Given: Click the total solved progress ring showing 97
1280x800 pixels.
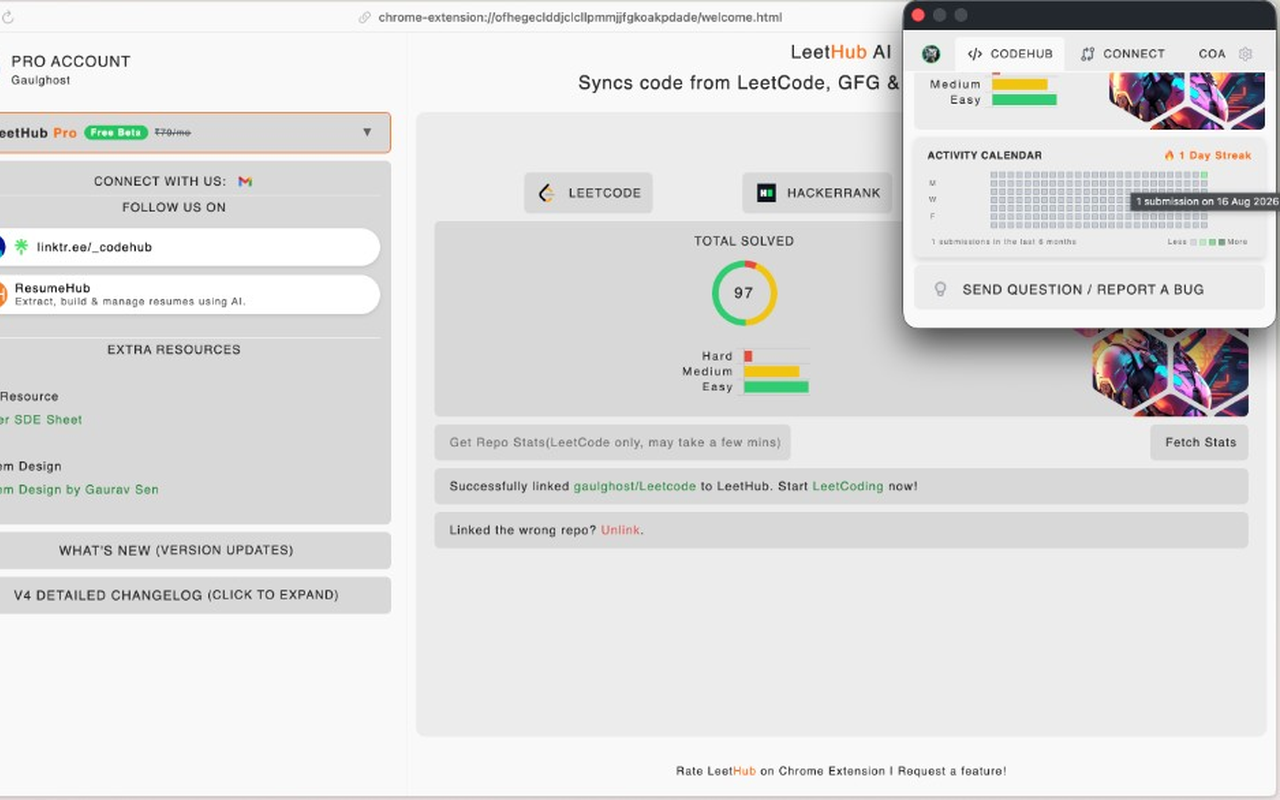Looking at the screenshot, I should (744, 293).
